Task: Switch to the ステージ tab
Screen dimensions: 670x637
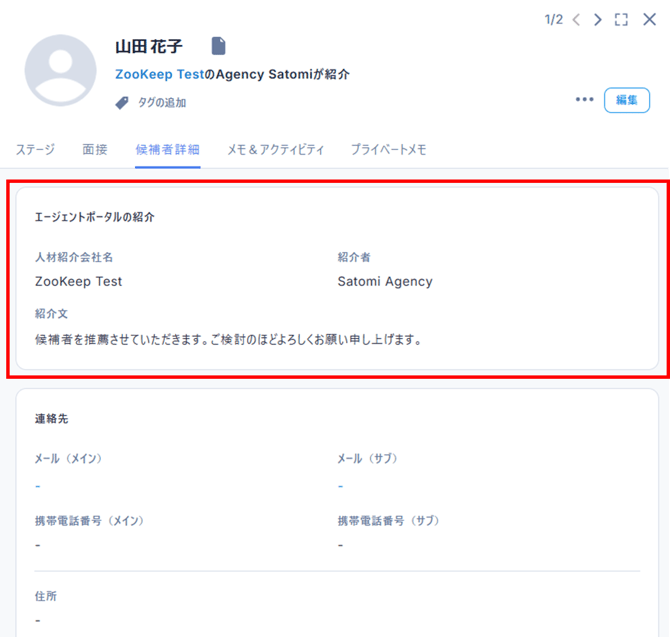Action: [x=35, y=149]
